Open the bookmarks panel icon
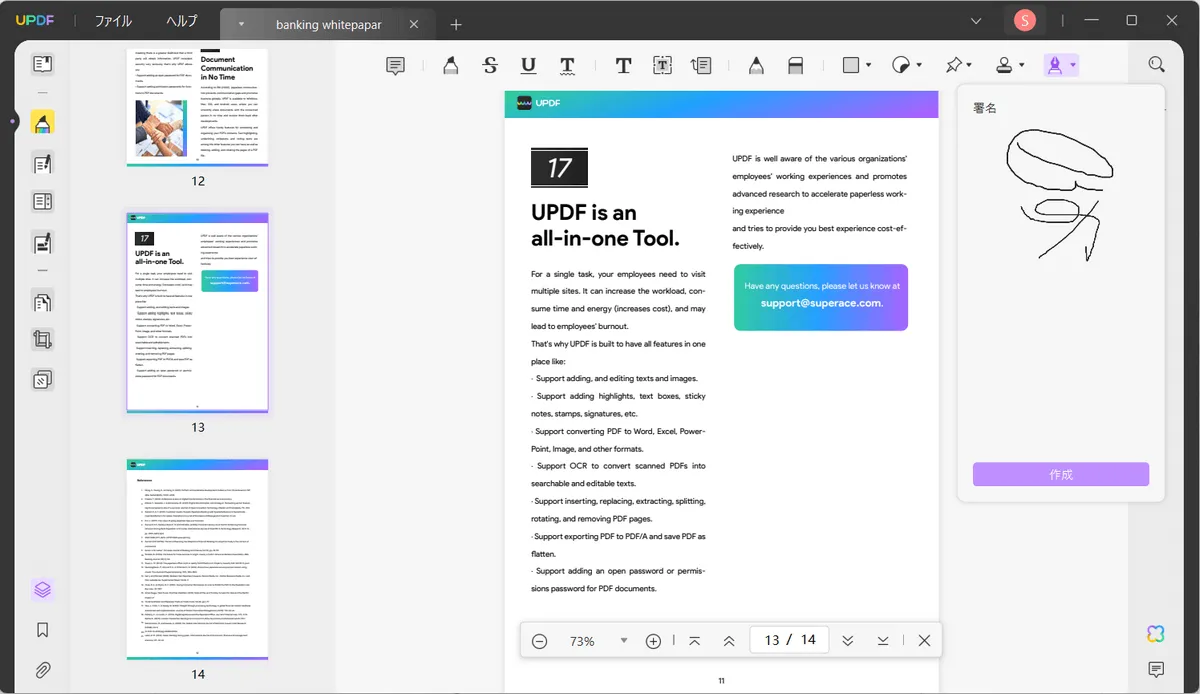 (42, 630)
